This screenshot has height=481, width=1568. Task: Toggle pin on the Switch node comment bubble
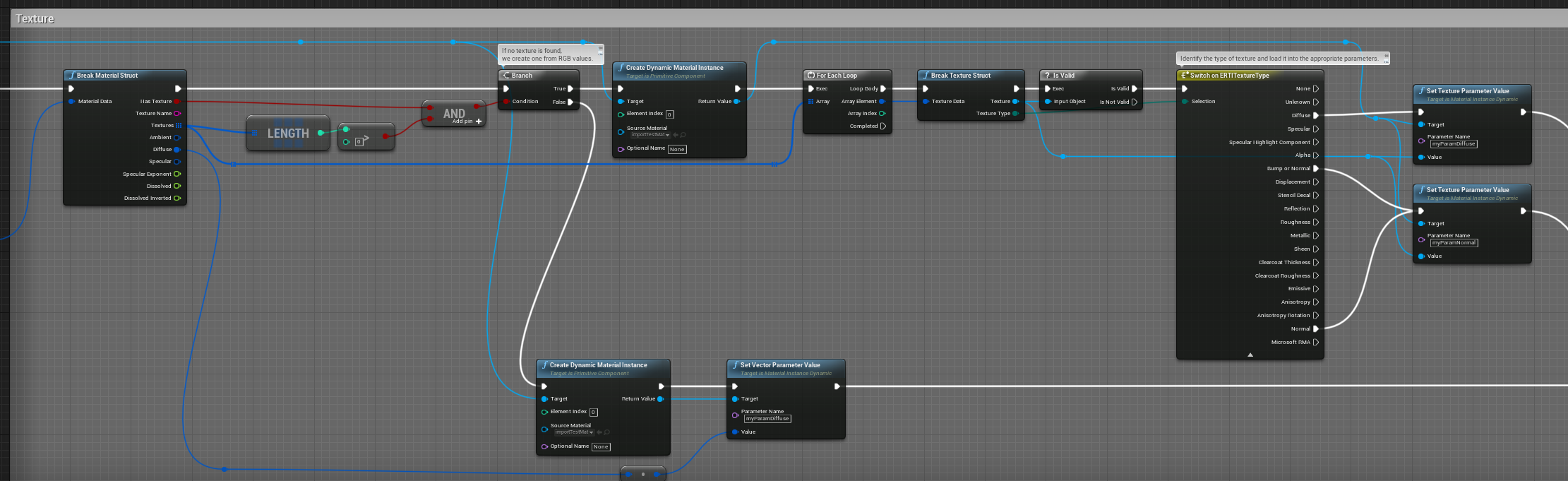[x=1387, y=56]
